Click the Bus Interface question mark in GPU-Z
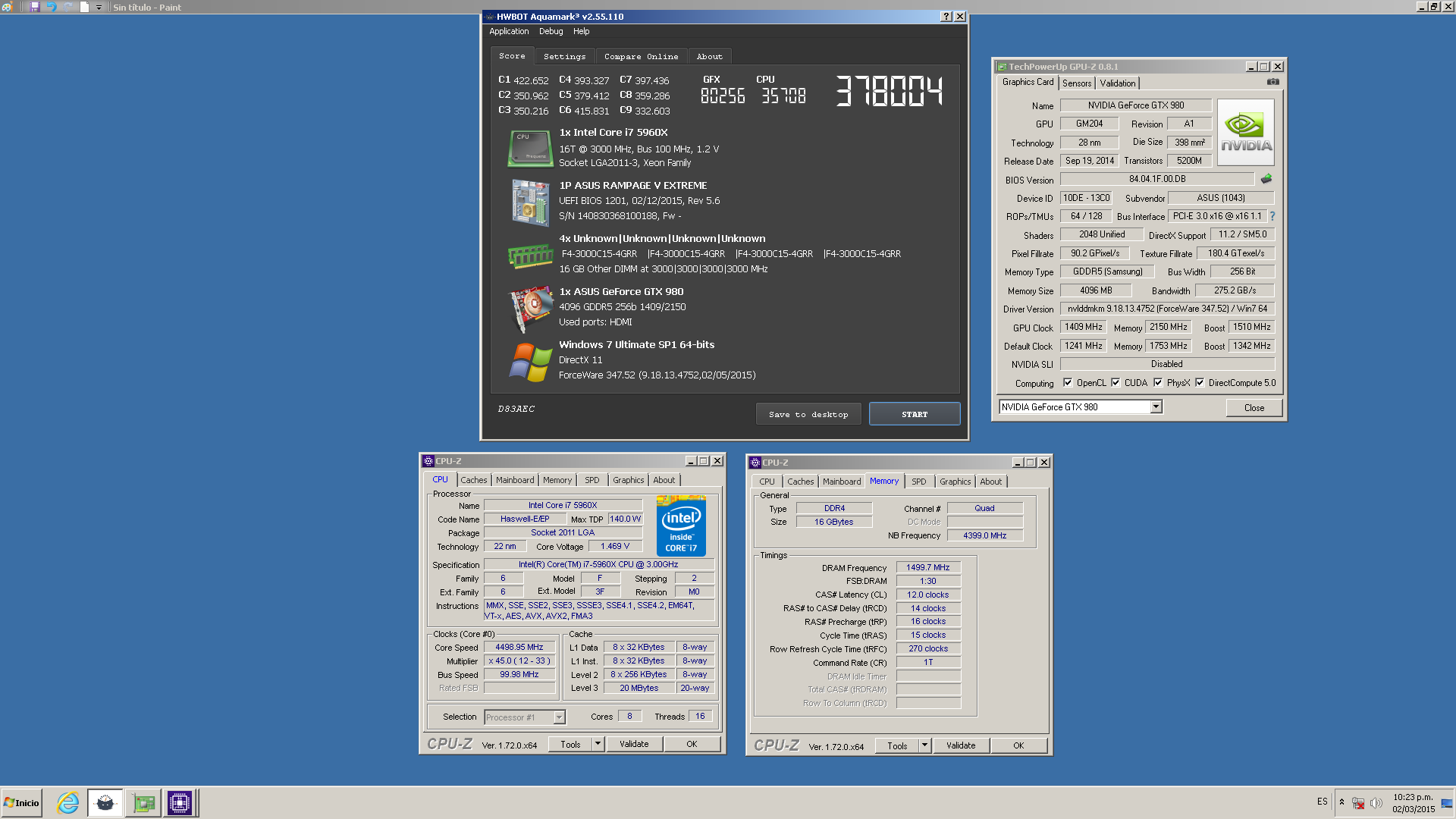The width and height of the screenshot is (1456, 819). tap(1272, 216)
